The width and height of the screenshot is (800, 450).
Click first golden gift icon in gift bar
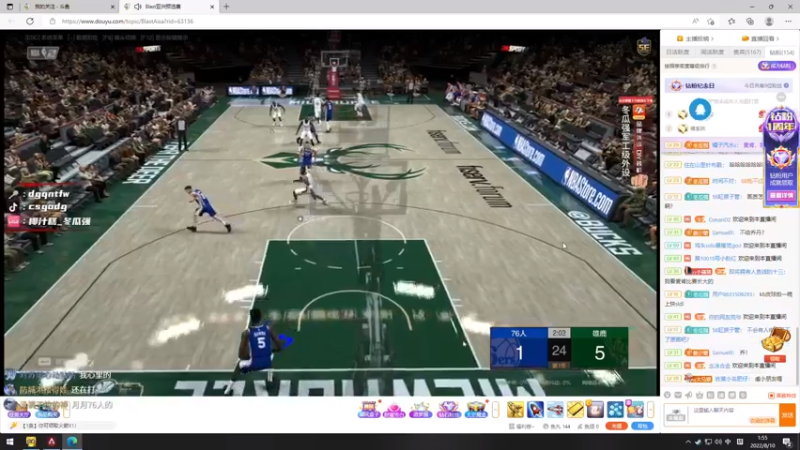point(515,409)
